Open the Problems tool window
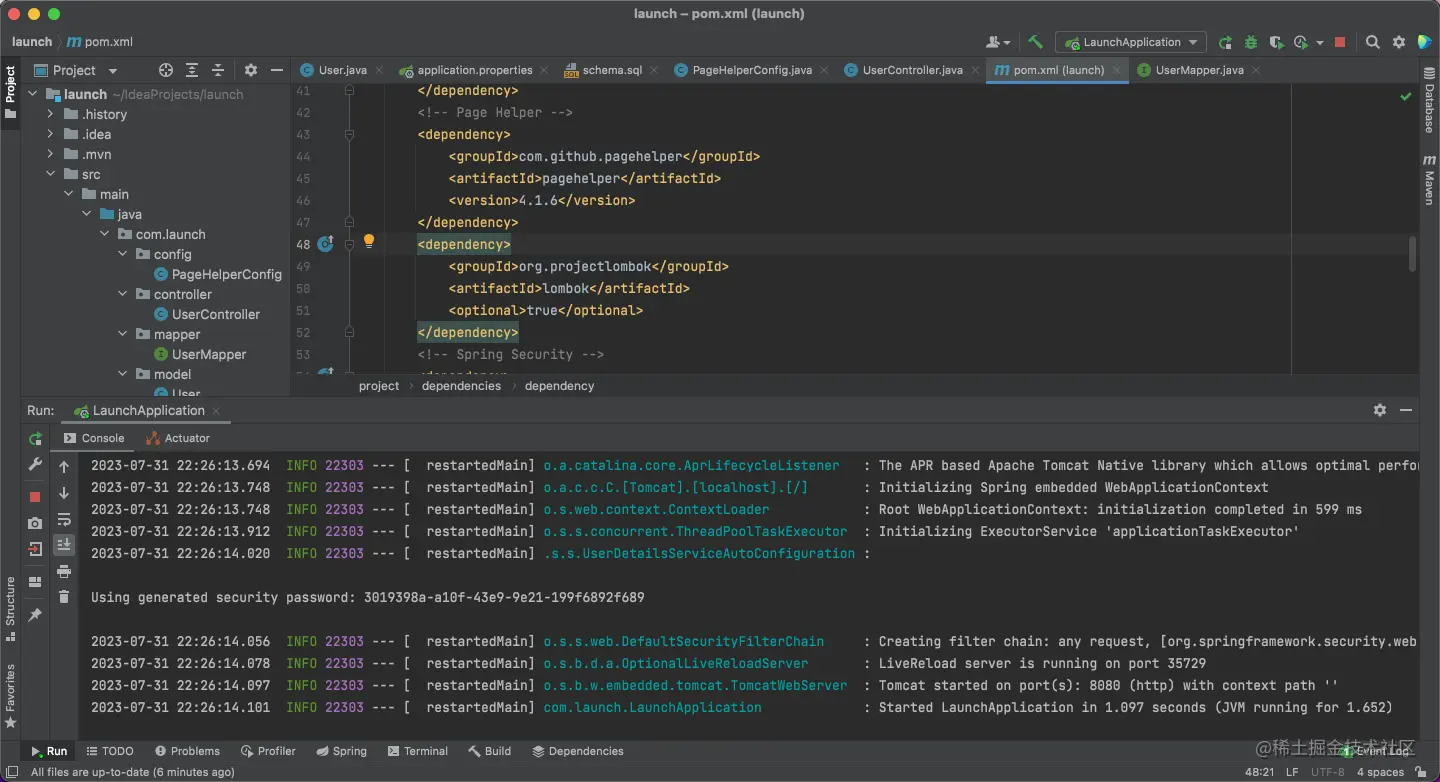This screenshot has width=1440, height=782. pos(187,751)
